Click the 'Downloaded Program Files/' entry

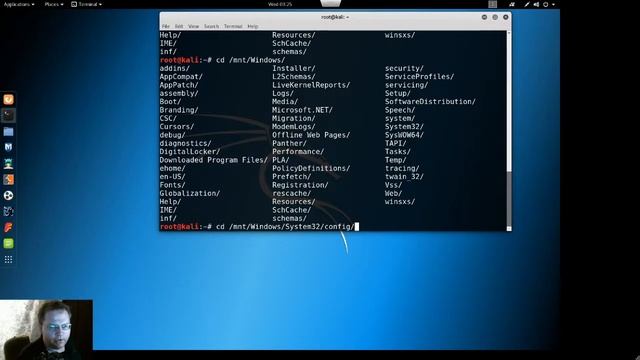tap(213, 160)
